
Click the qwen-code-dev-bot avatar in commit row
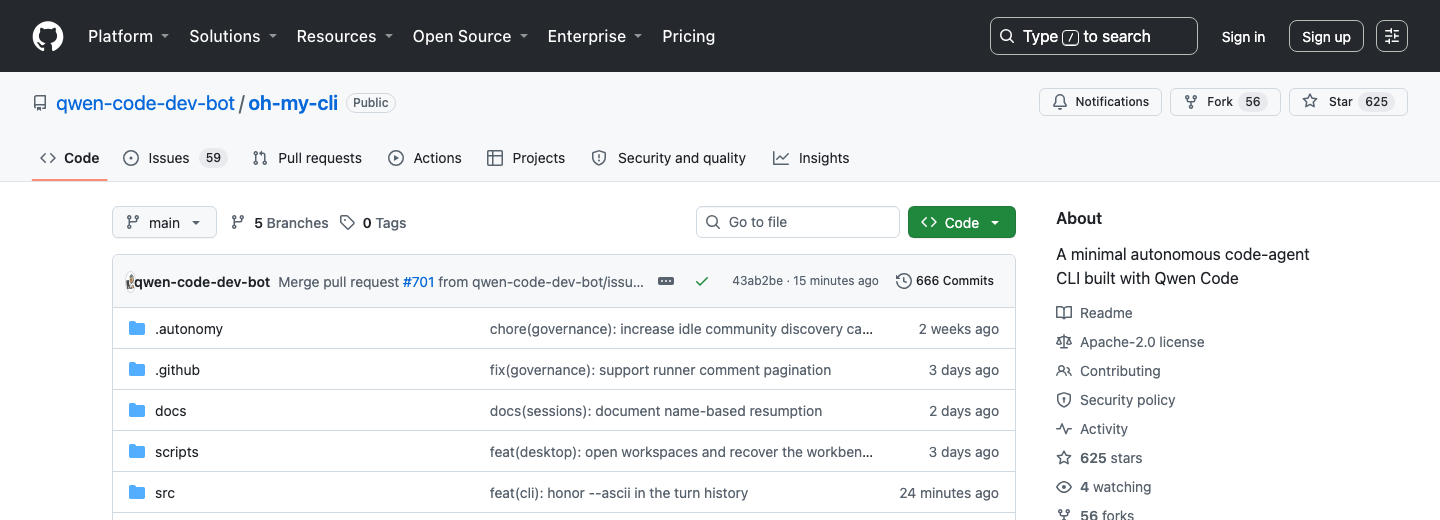click(130, 282)
